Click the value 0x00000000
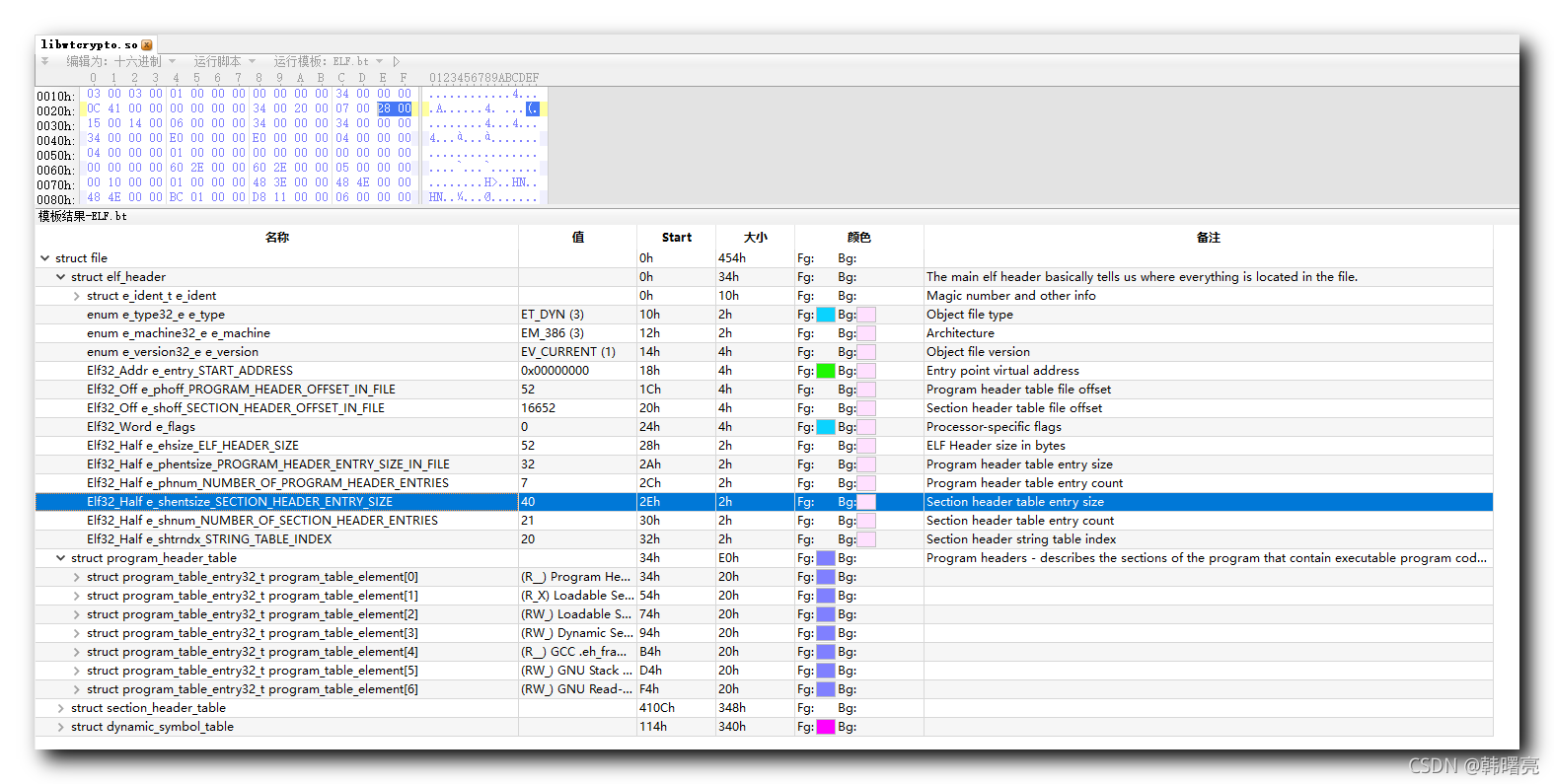1554x784 pixels. pos(555,371)
